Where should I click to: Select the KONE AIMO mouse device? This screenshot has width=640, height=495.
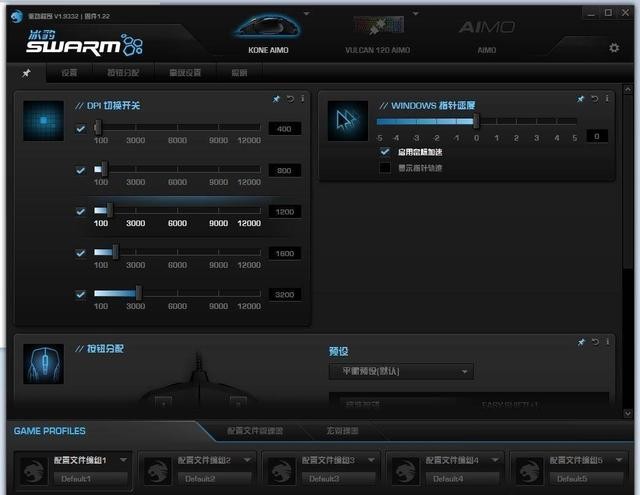[268, 33]
